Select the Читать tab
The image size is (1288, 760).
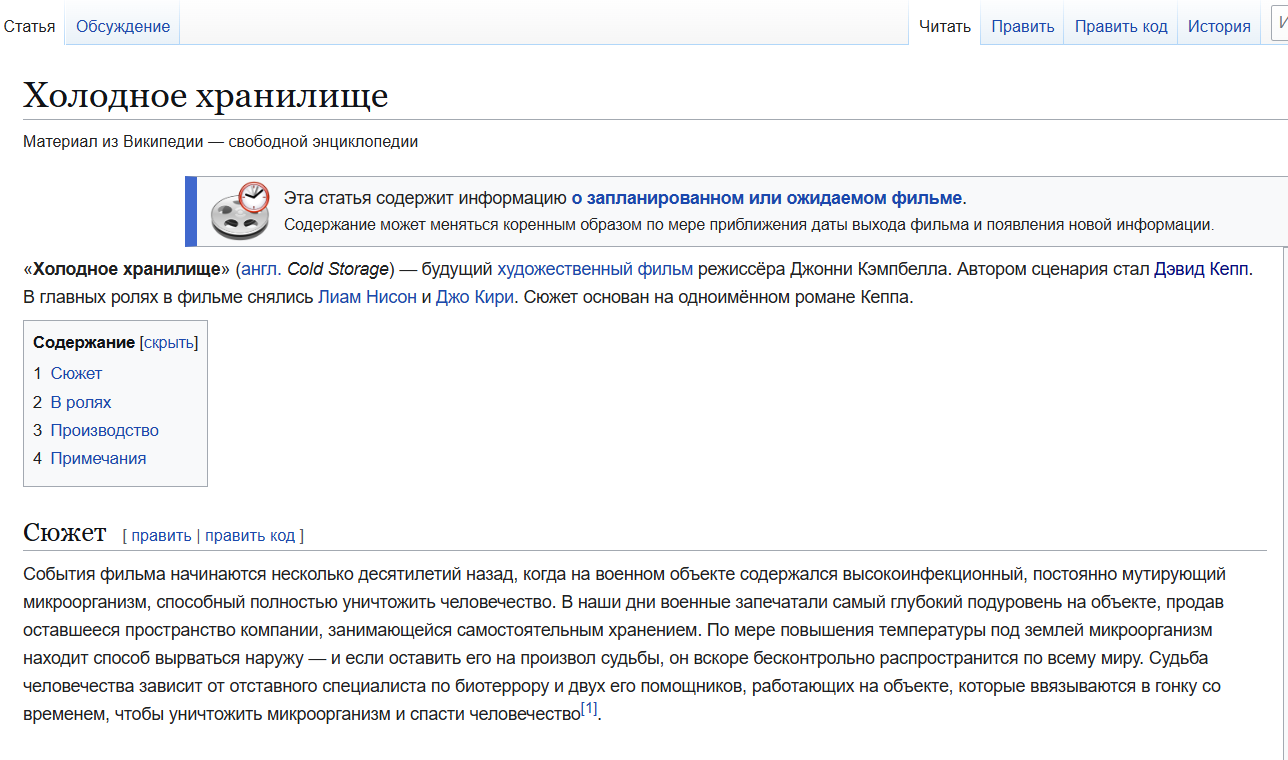tap(945, 27)
